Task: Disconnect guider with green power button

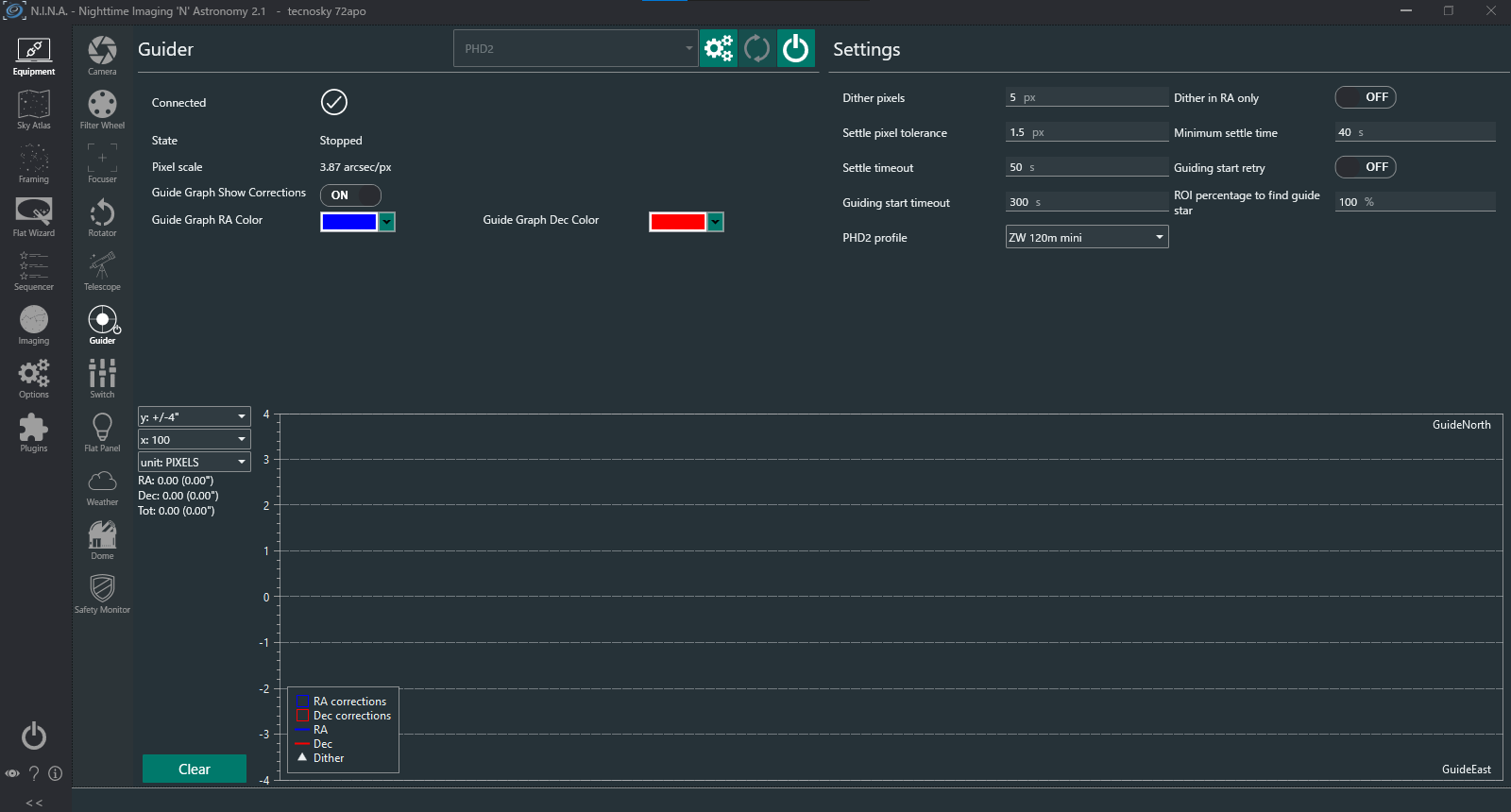Action: pyautogui.click(x=796, y=48)
